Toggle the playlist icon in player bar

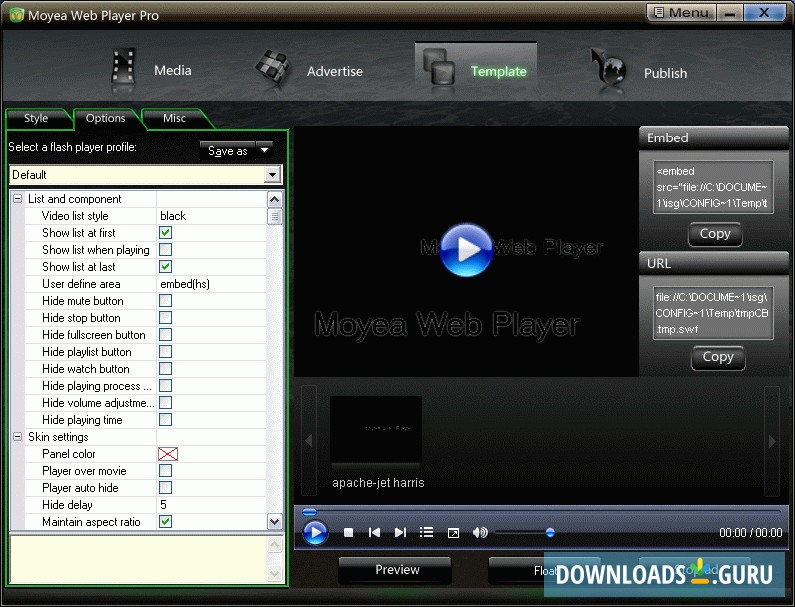[426, 532]
